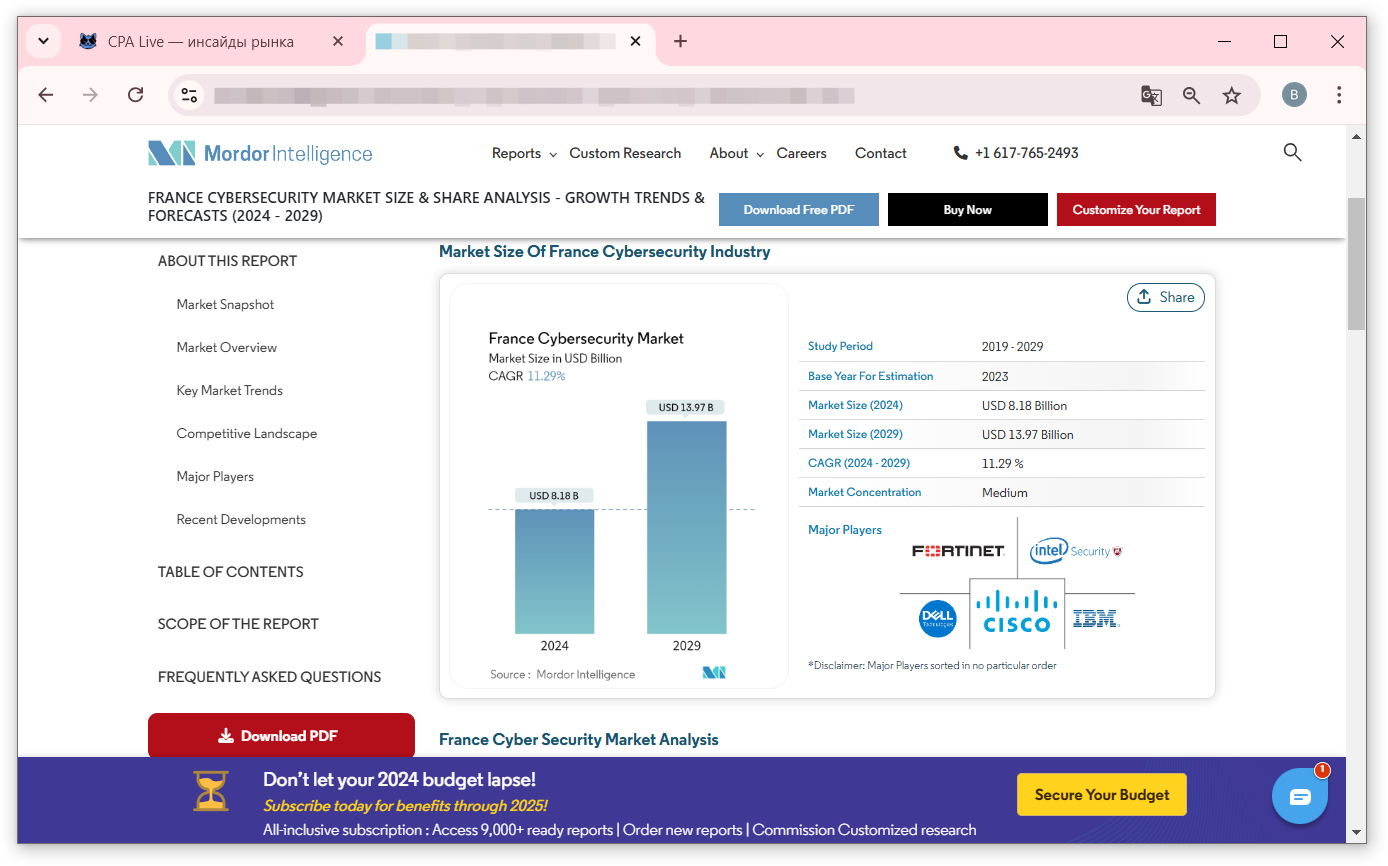Reload the current page

[136, 95]
